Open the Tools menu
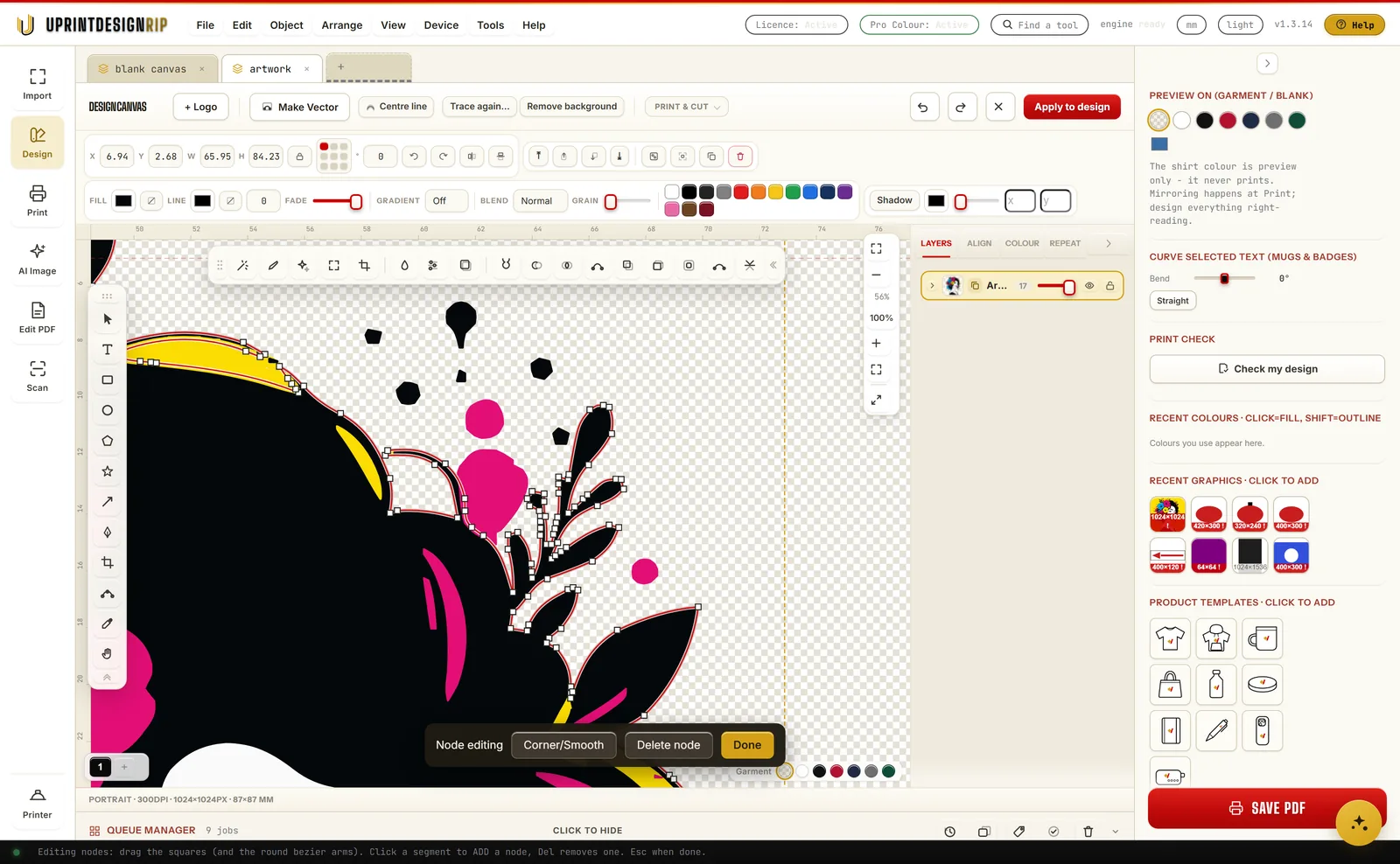This screenshot has height=864, width=1400. tap(491, 25)
